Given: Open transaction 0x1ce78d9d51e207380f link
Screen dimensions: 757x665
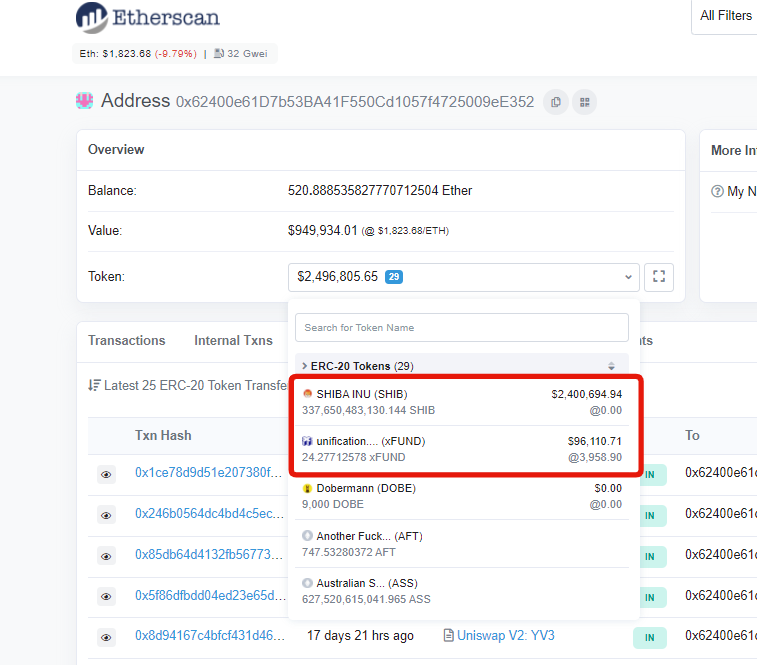Looking at the screenshot, I should click(209, 472).
